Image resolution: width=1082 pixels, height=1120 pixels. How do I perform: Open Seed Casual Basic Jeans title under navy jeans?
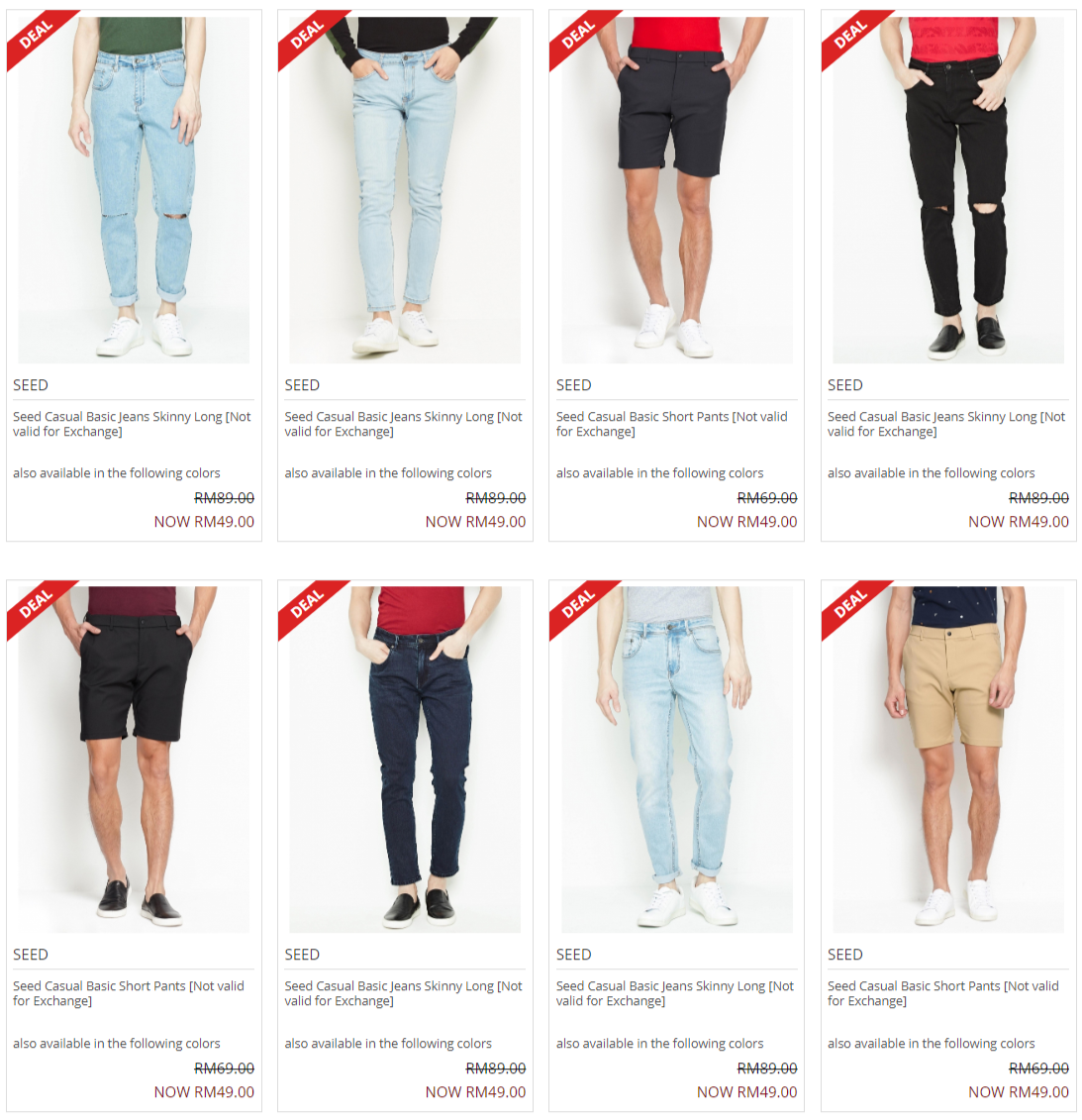tap(404, 993)
